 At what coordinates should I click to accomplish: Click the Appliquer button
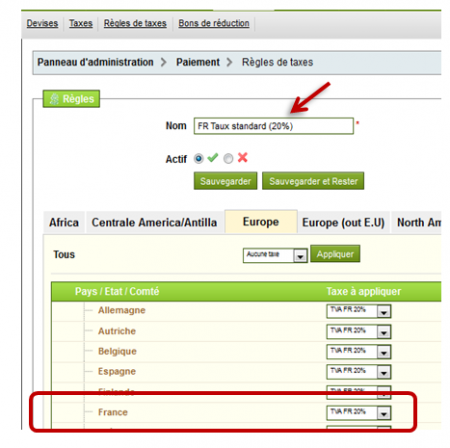coord(335,254)
